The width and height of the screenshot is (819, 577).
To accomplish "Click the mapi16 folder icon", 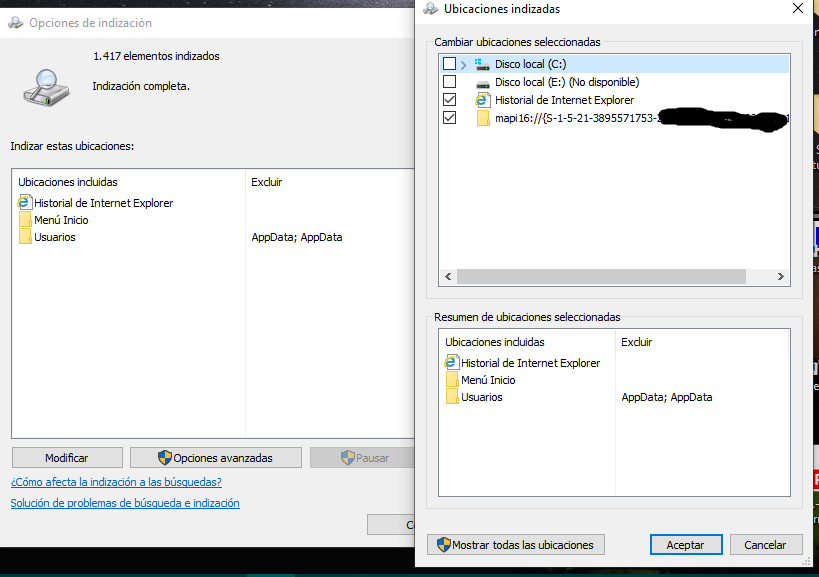I will pos(483,118).
